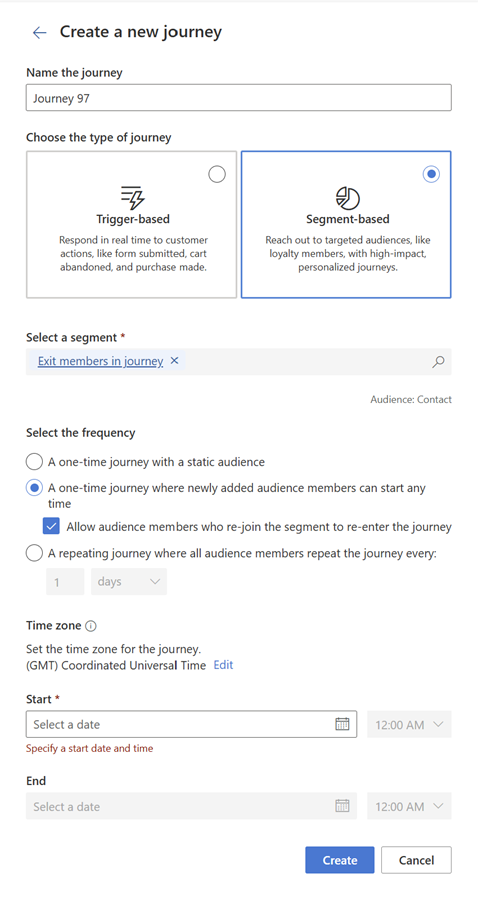Click the Segment-based pie chart icon
479x900 pixels.
(x=348, y=199)
